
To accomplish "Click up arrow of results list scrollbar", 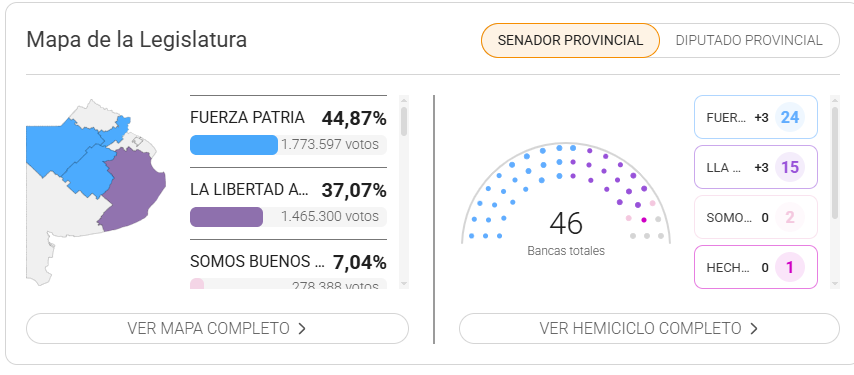I will [404, 100].
